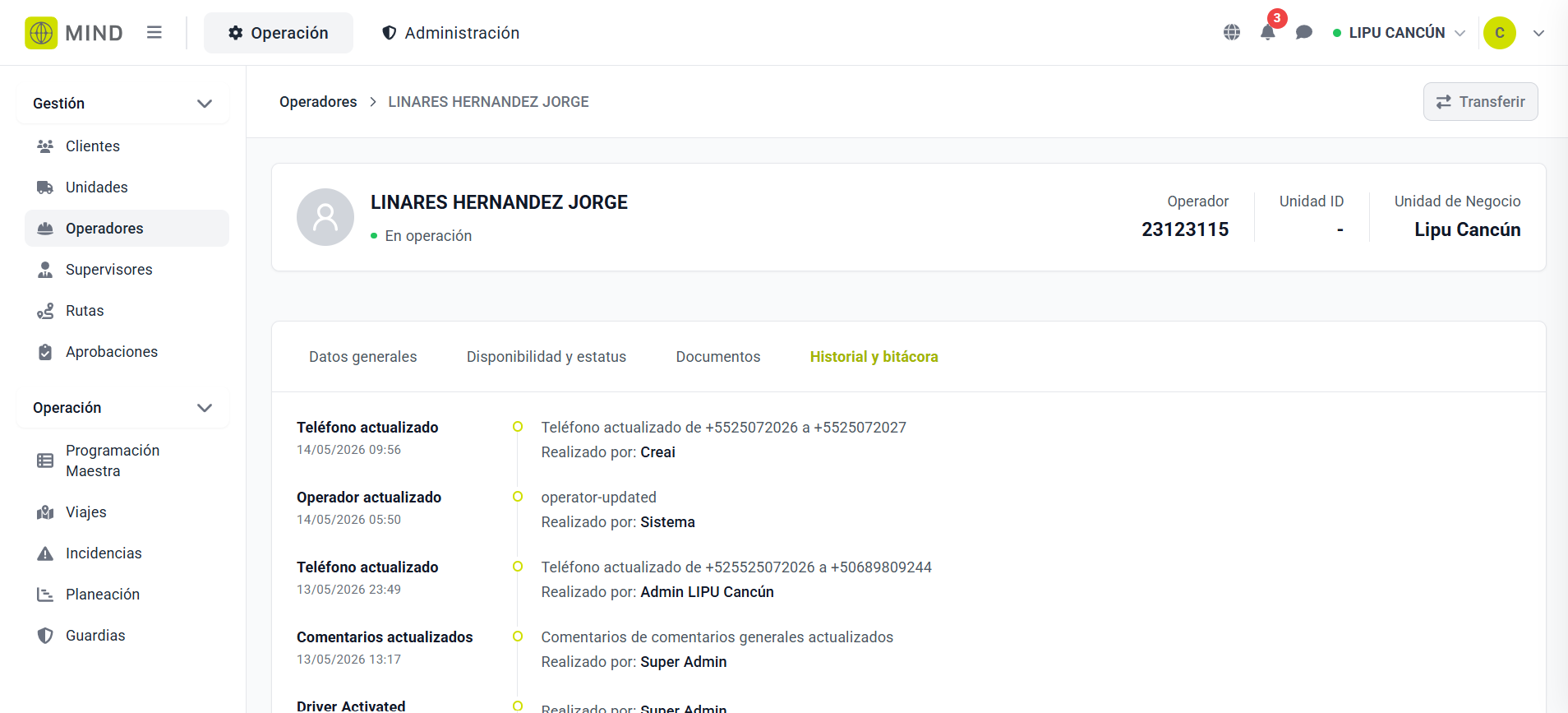Open Rutas in sidebar
1568x713 pixels.
(127, 311)
